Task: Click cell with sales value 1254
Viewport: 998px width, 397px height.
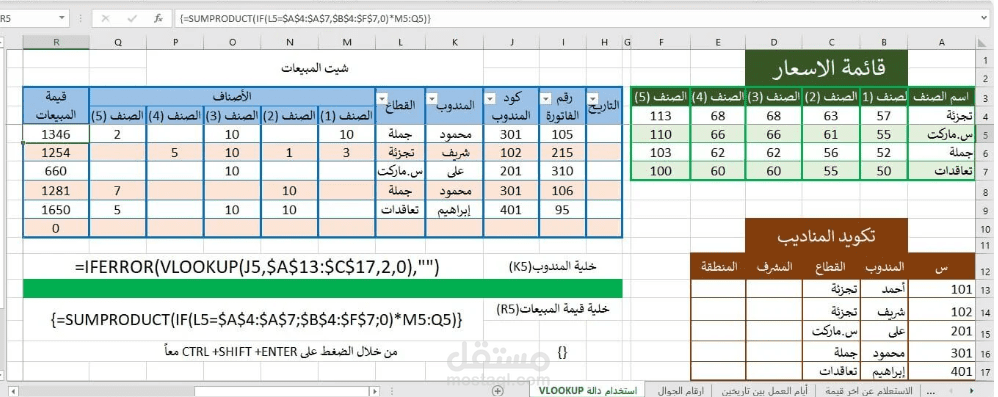Action: click(x=56, y=153)
